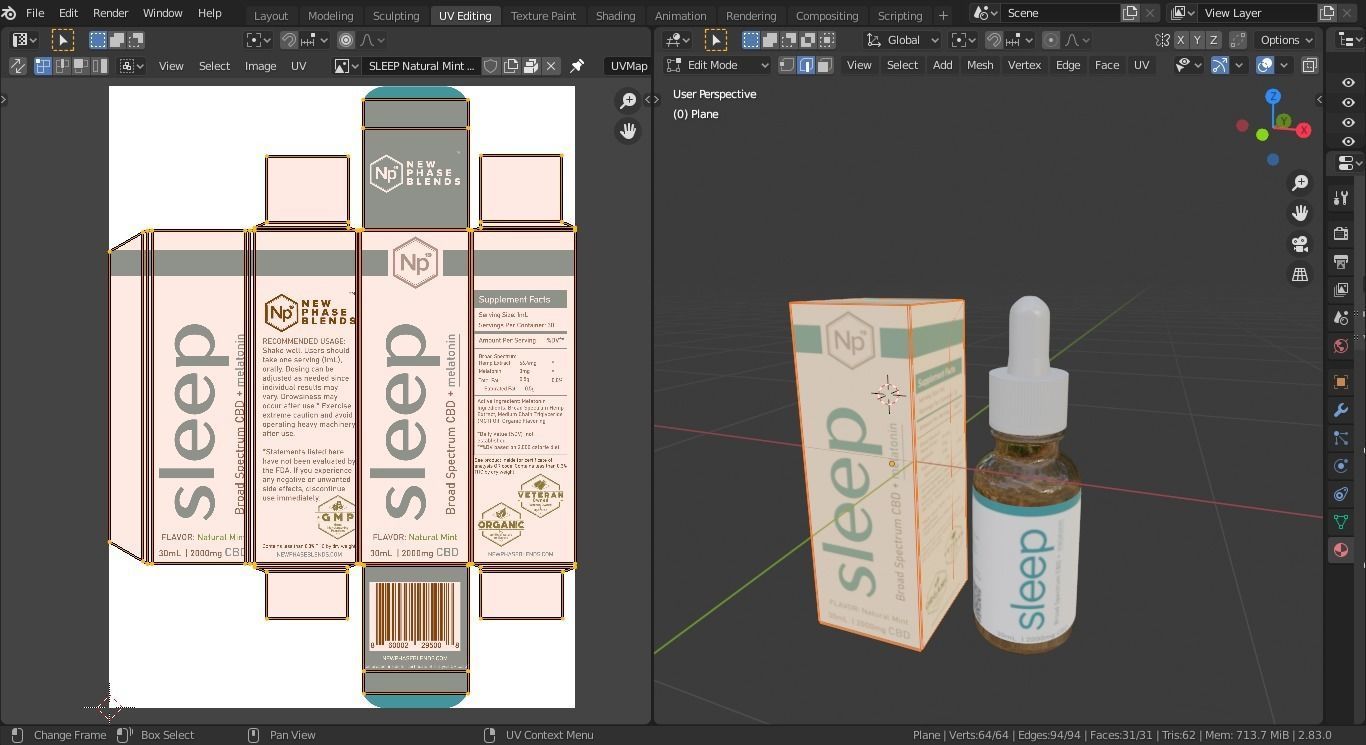The height and width of the screenshot is (745, 1366).
Task: Switch perspective/orthographic with the grid icon
Action: [1300, 274]
